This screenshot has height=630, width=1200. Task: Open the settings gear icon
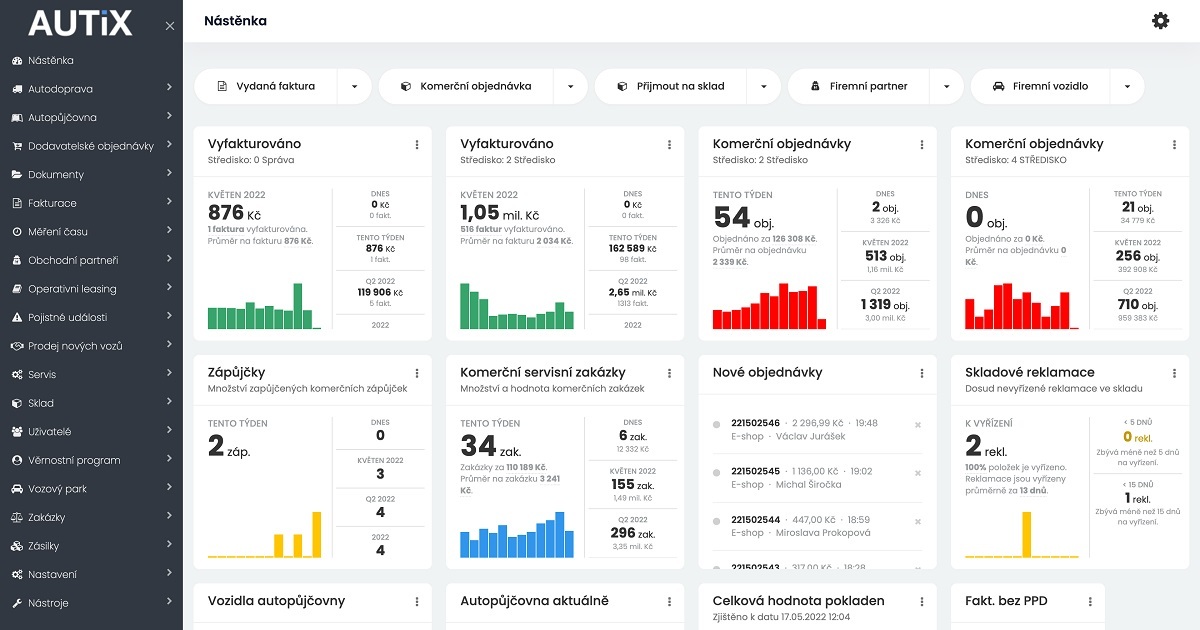[1160, 20]
